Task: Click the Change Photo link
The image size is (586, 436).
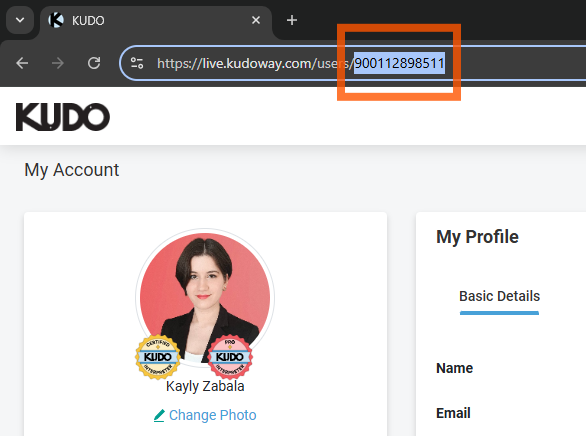Action: 212,415
